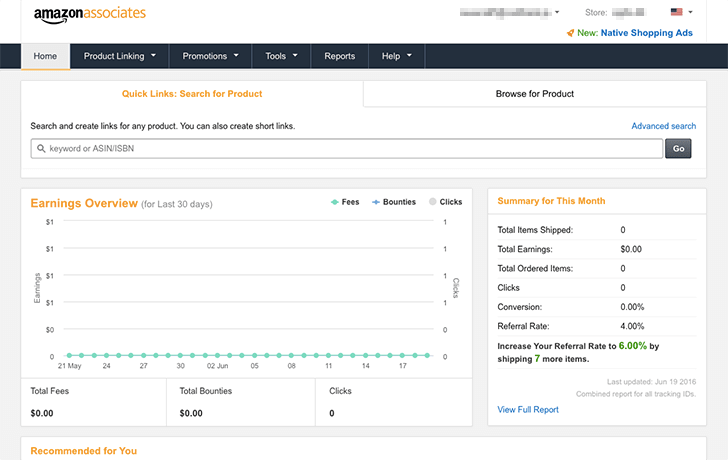
Task: Open the Tools dropdown menu
Action: (281, 56)
